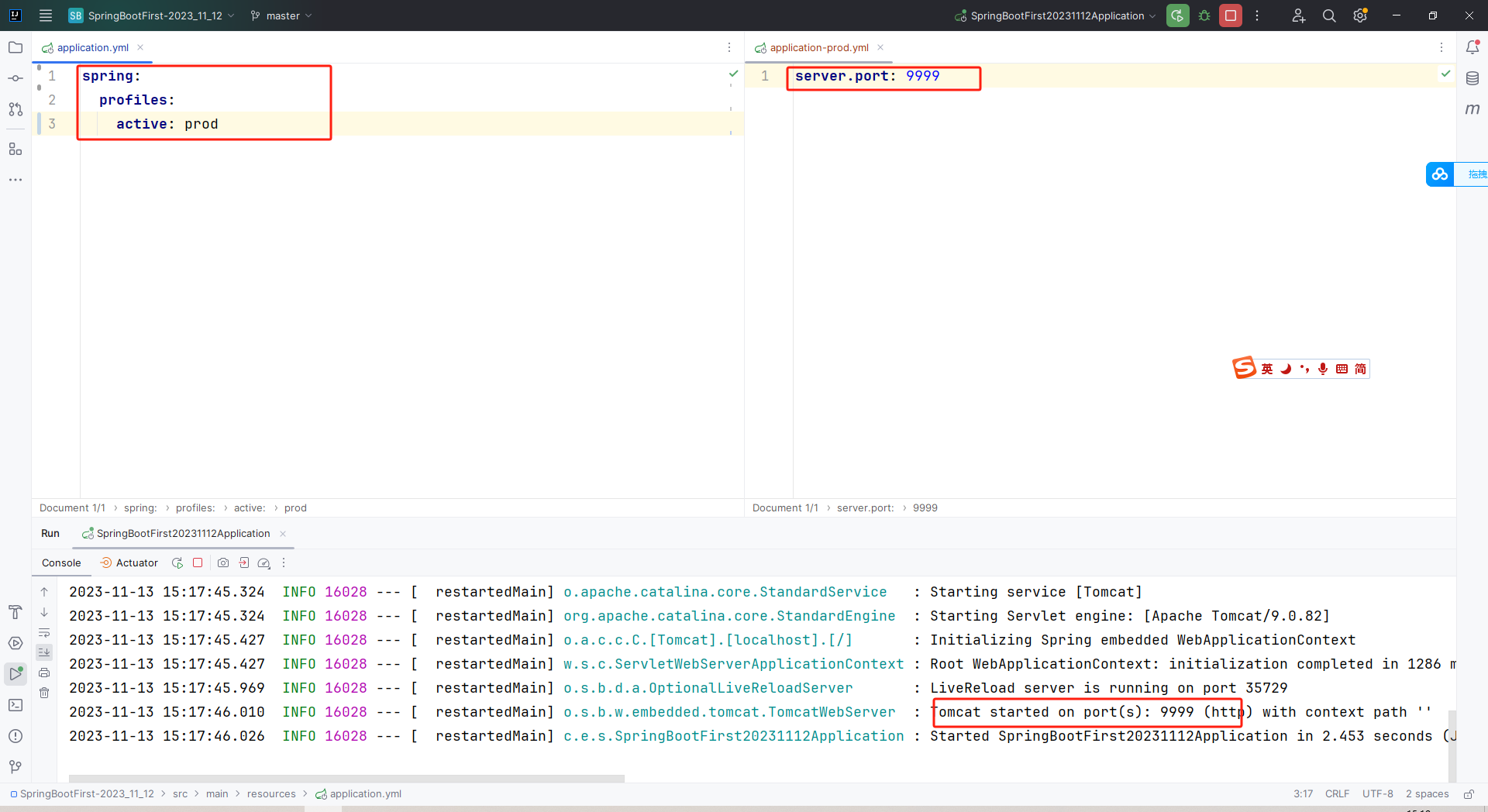Open line separator CRLF selector
This screenshot has width=1488, height=812.
click(1337, 794)
